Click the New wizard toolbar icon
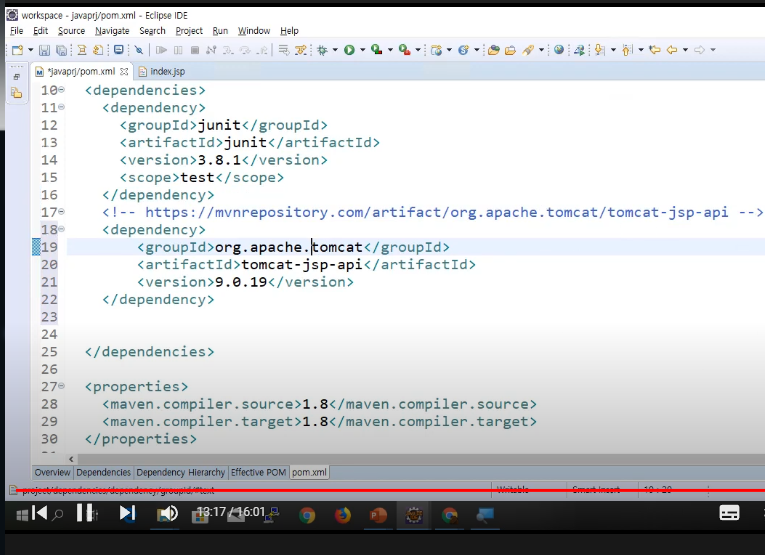 click(18, 50)
